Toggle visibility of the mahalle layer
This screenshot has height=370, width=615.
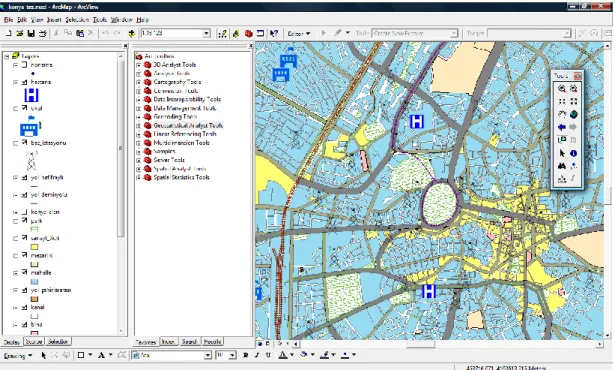(x=24, y=273)
